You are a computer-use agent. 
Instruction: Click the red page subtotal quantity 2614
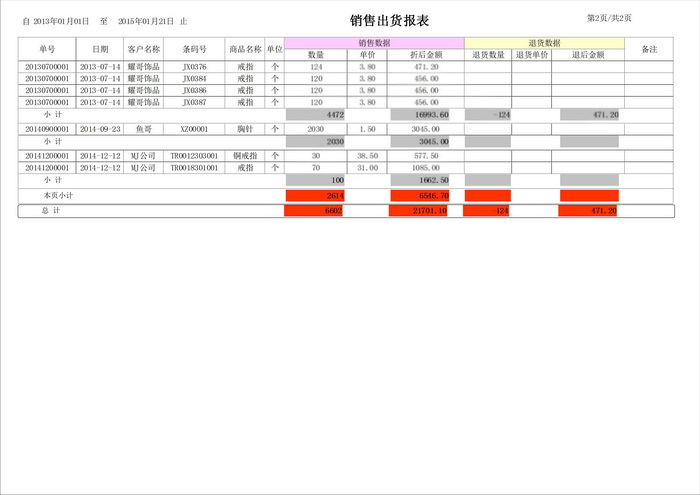point(315,196)
